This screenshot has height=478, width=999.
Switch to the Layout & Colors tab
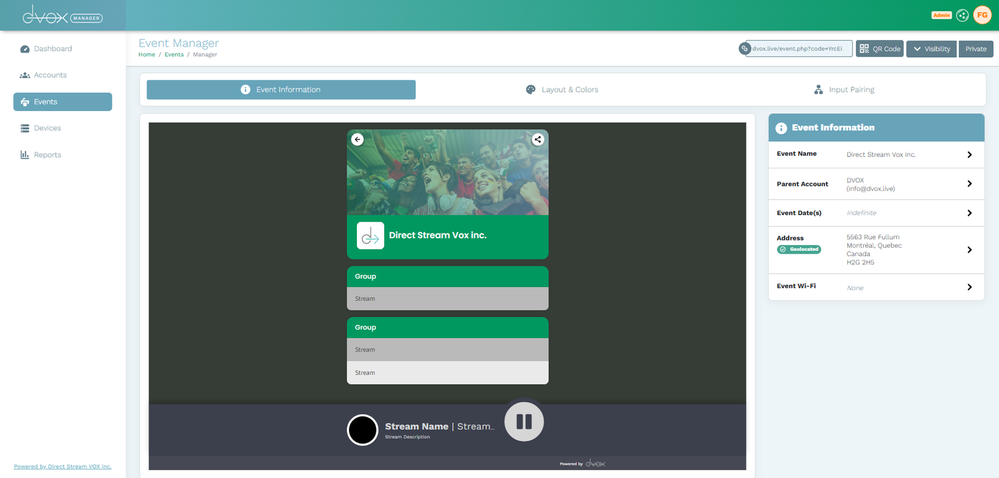click(x=562, y=90)
